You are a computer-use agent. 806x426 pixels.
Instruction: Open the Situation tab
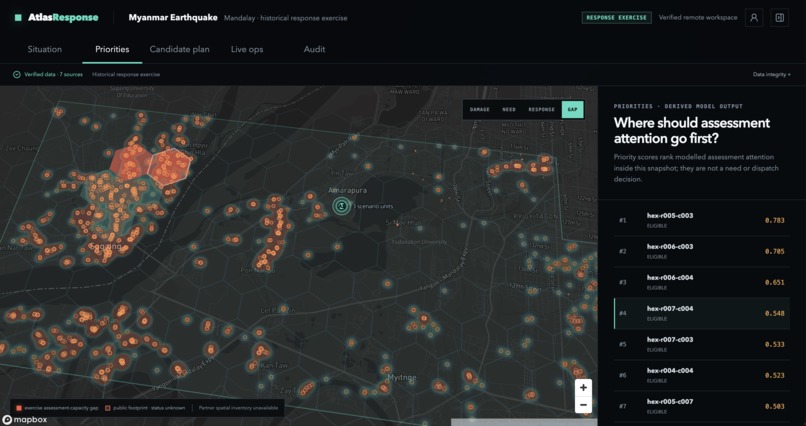45,49
